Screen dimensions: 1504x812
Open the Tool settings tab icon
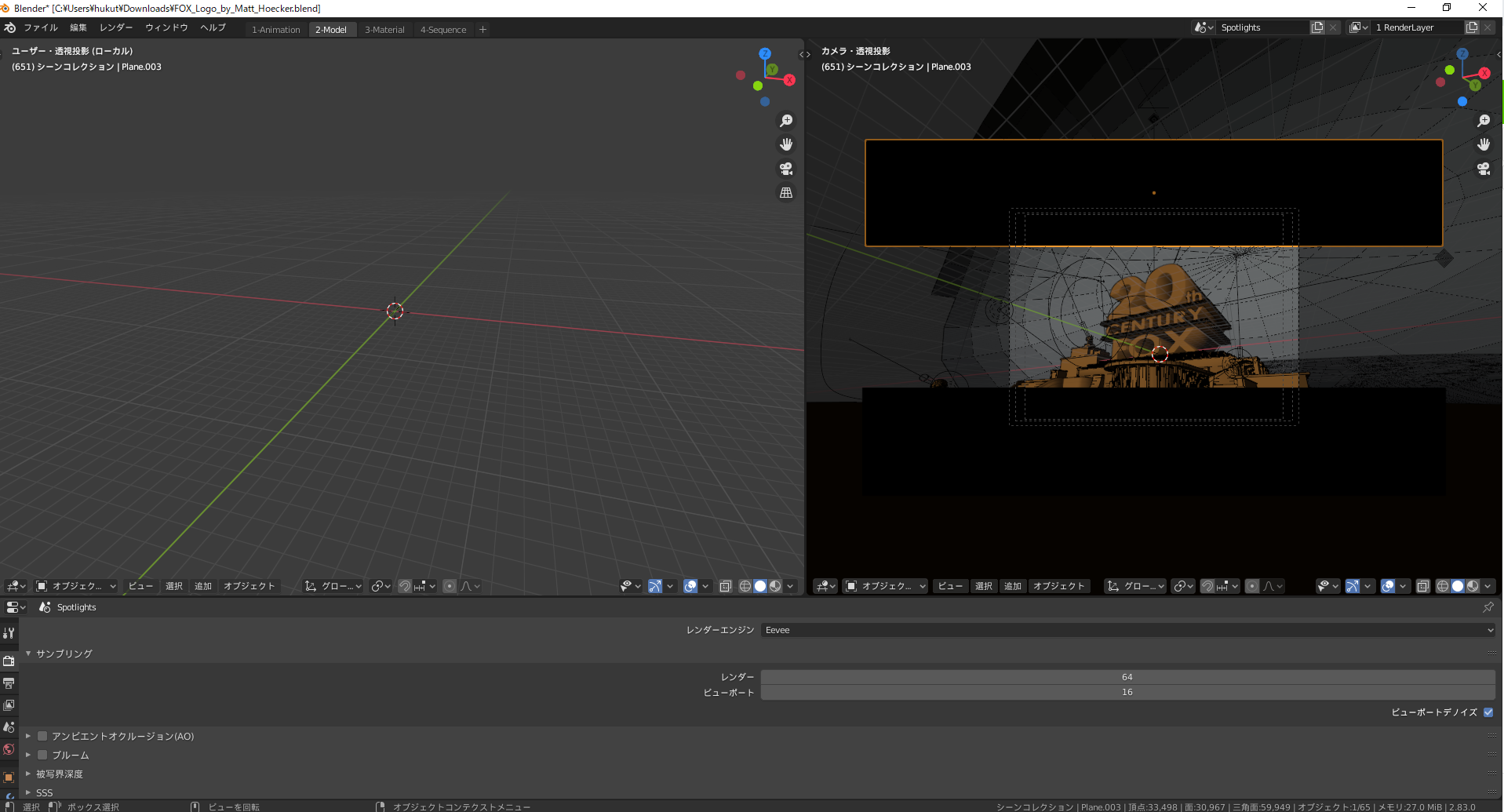pyautogui.click(x=9, y=632)
